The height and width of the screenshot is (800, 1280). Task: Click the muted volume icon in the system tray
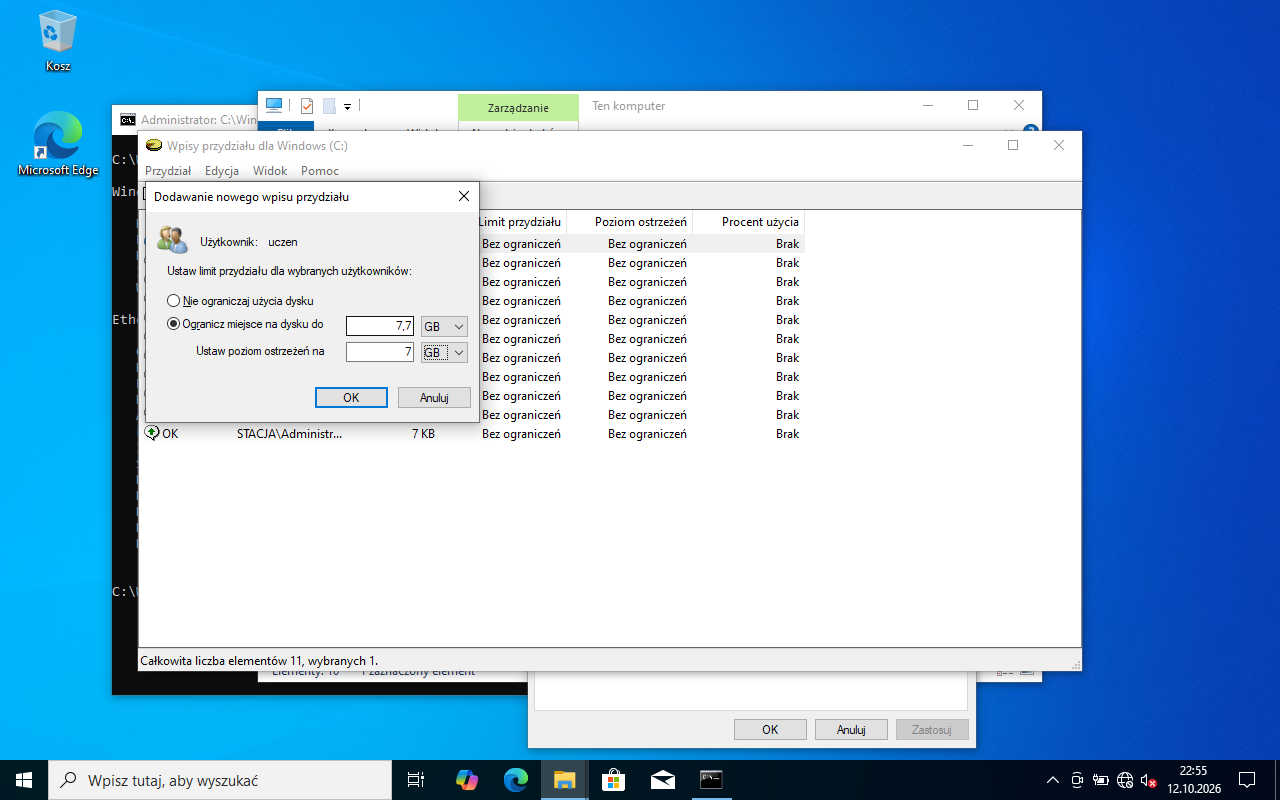tap(1149, 780)
